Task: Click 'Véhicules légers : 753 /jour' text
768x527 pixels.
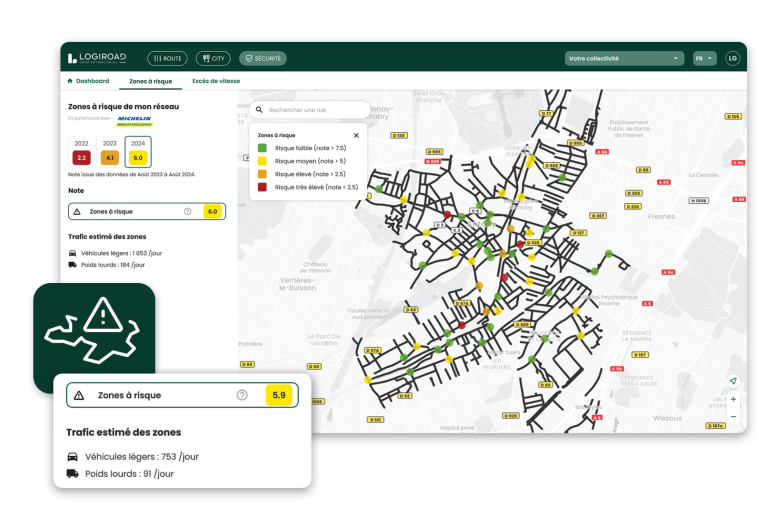Action: coord(142,456)
